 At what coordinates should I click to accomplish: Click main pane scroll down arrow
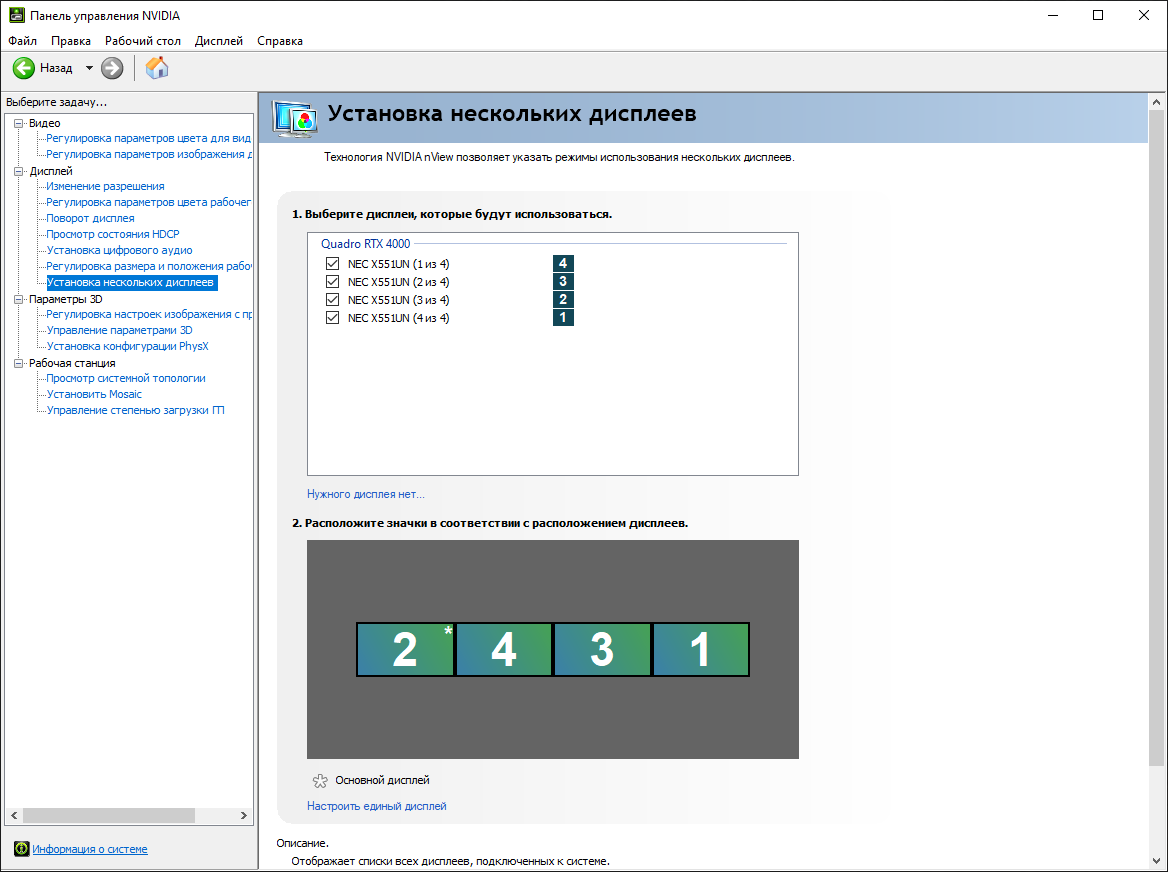[x=1156, y=862]
